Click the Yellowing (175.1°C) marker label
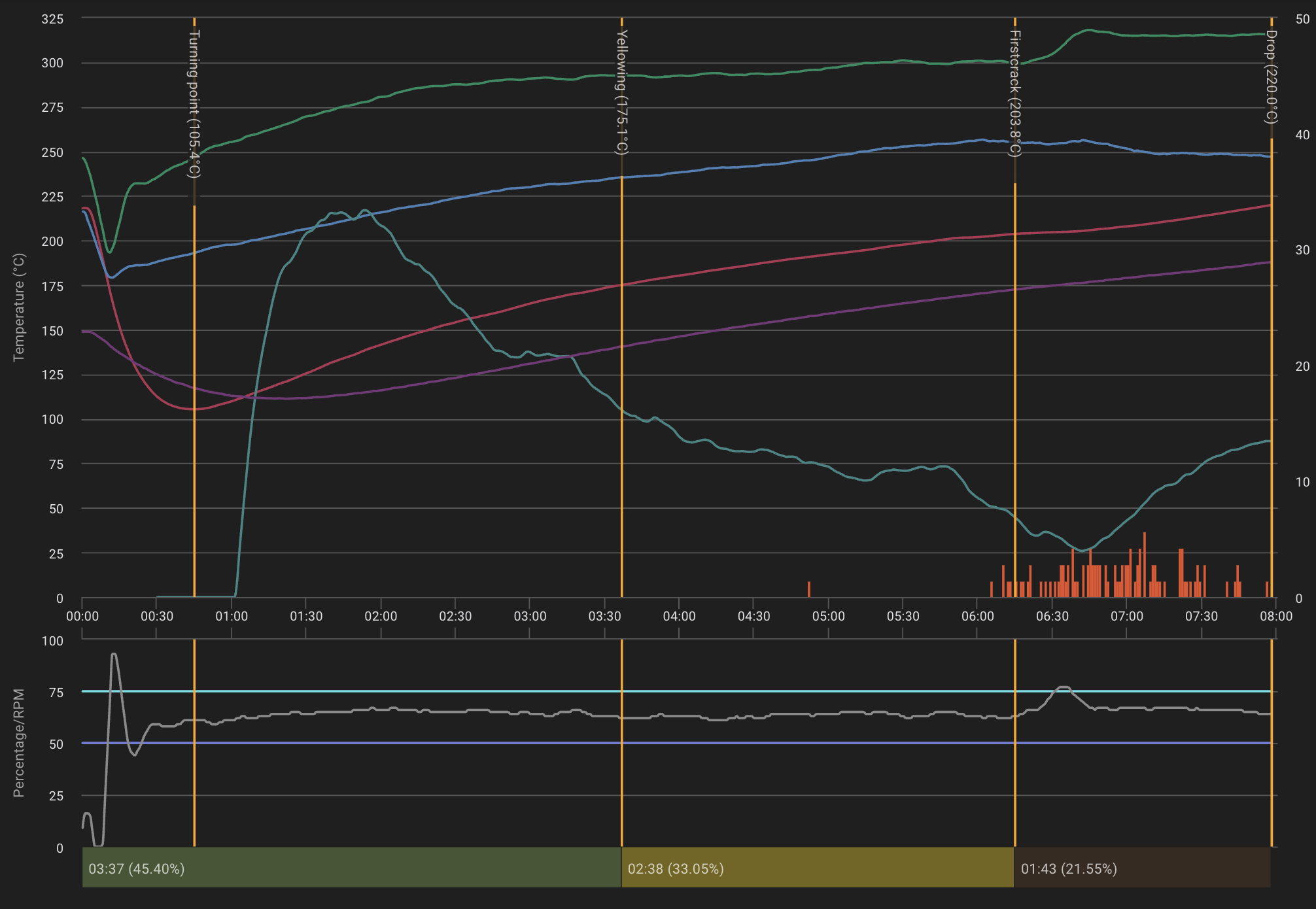 (622, 92)
